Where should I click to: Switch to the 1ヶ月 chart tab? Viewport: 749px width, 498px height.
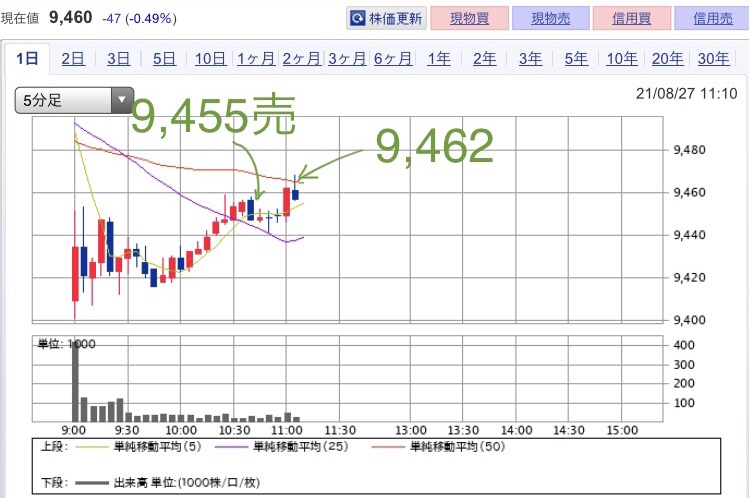click(256, 59)
